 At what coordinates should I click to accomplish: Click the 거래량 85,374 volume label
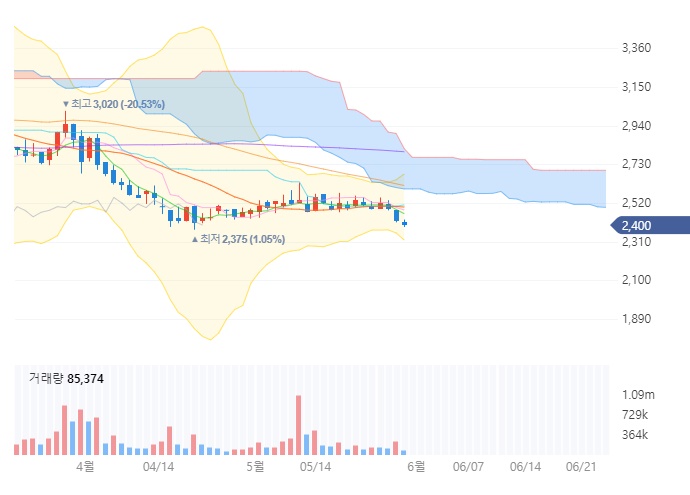[x=66, y=378]
